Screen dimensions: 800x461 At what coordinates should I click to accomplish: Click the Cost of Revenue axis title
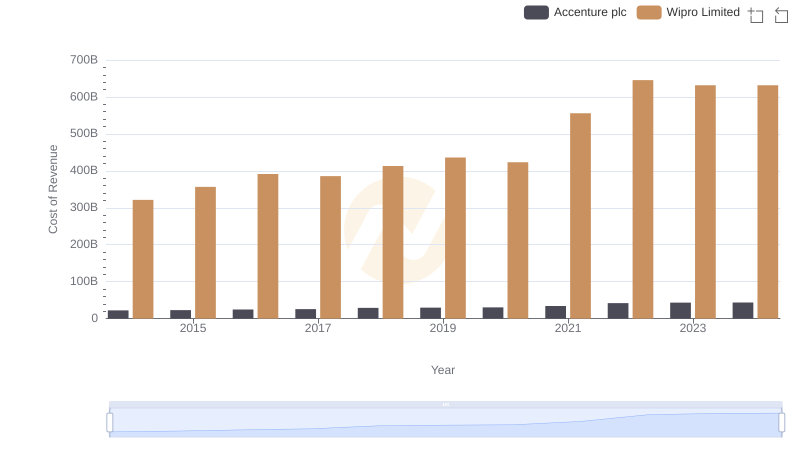click(53, 189)
